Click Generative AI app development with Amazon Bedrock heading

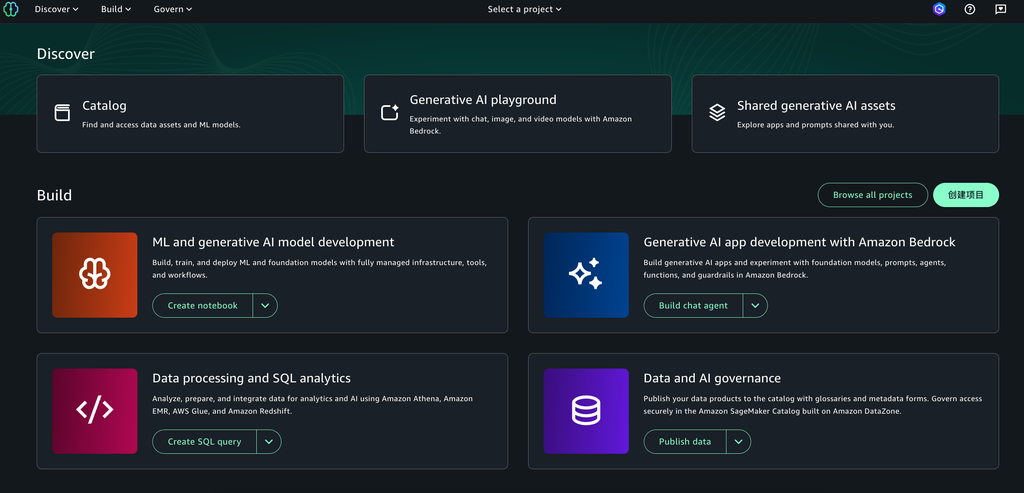(x=799, y=242)
